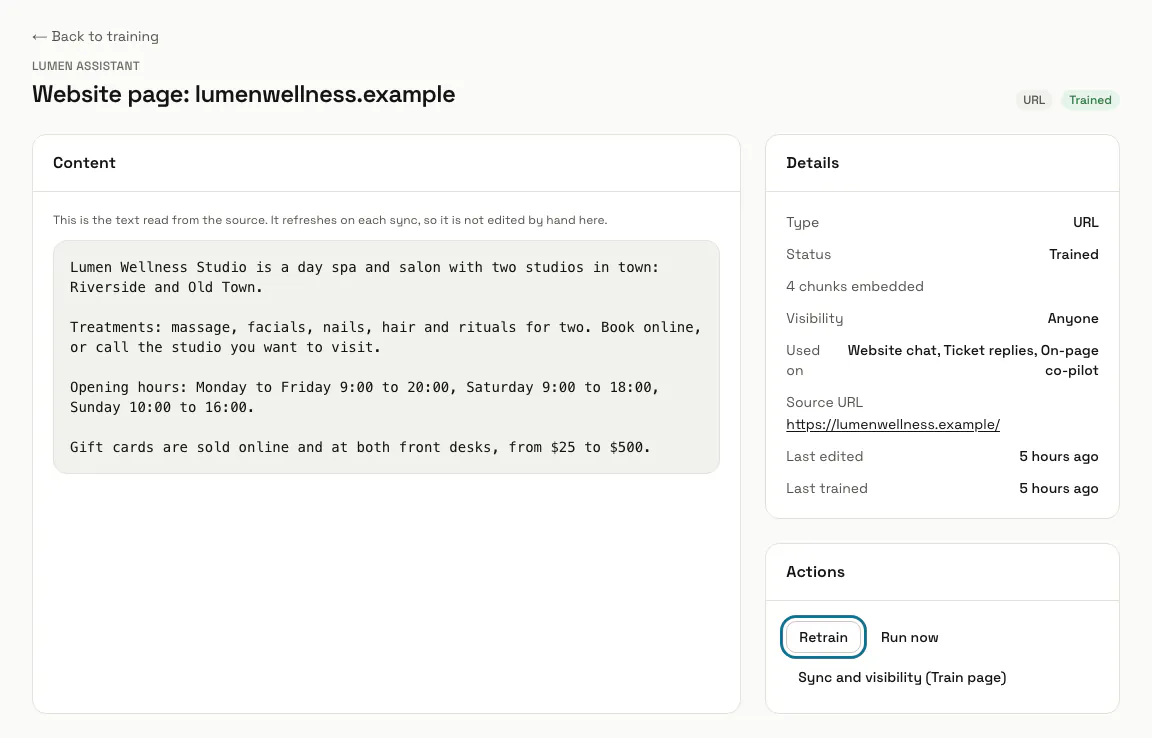
Task: Click the 'Details' panel heading
Action: coord(813,162)
